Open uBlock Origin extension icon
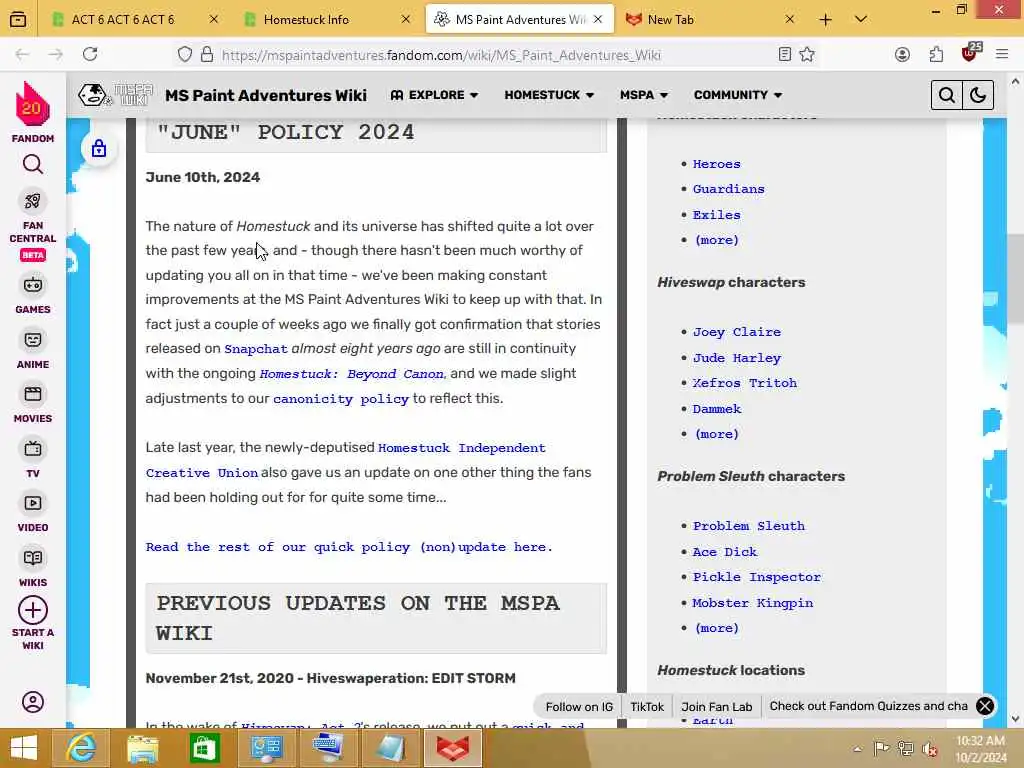This screenshot has width=1024, height=768. coord(970,53)
